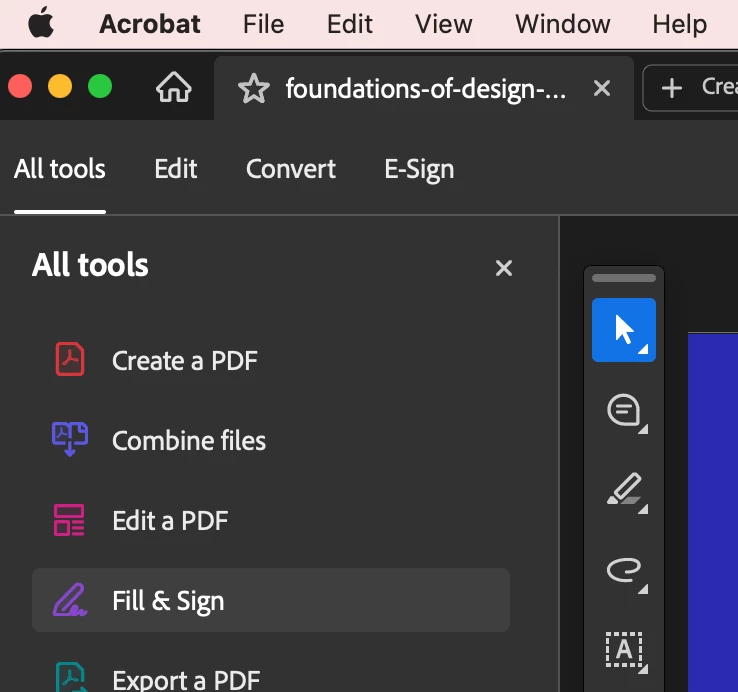Open the Create a PDF tool label
This screenshot has width=738, height=692.
[x=184, y=361]
